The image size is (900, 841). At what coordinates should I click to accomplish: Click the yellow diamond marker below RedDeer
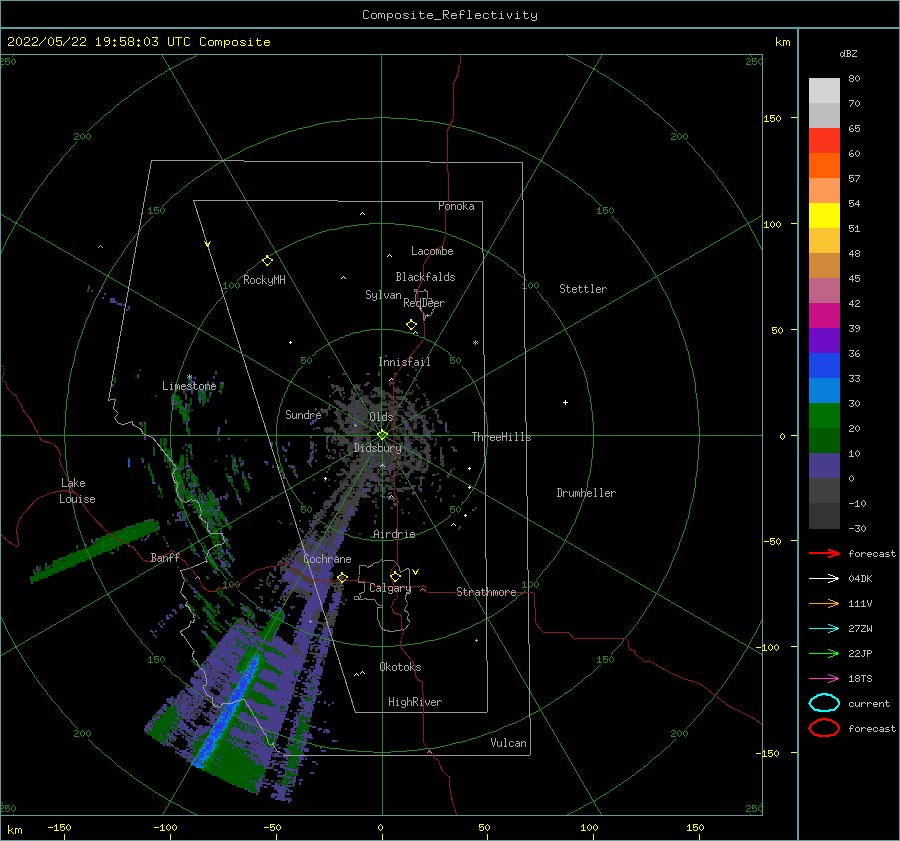click(411, 325)
